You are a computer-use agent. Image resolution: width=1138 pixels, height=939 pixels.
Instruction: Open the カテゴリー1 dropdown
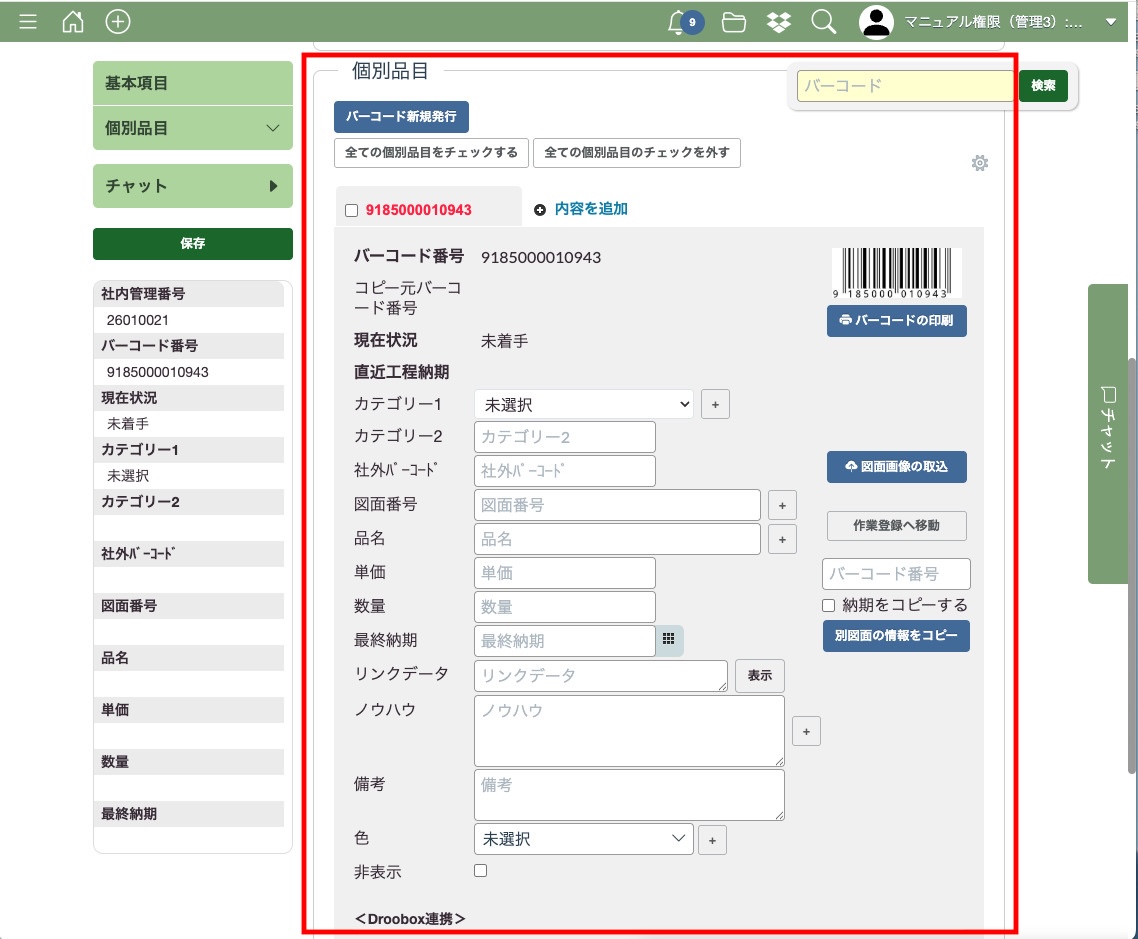tap(584, 404)
